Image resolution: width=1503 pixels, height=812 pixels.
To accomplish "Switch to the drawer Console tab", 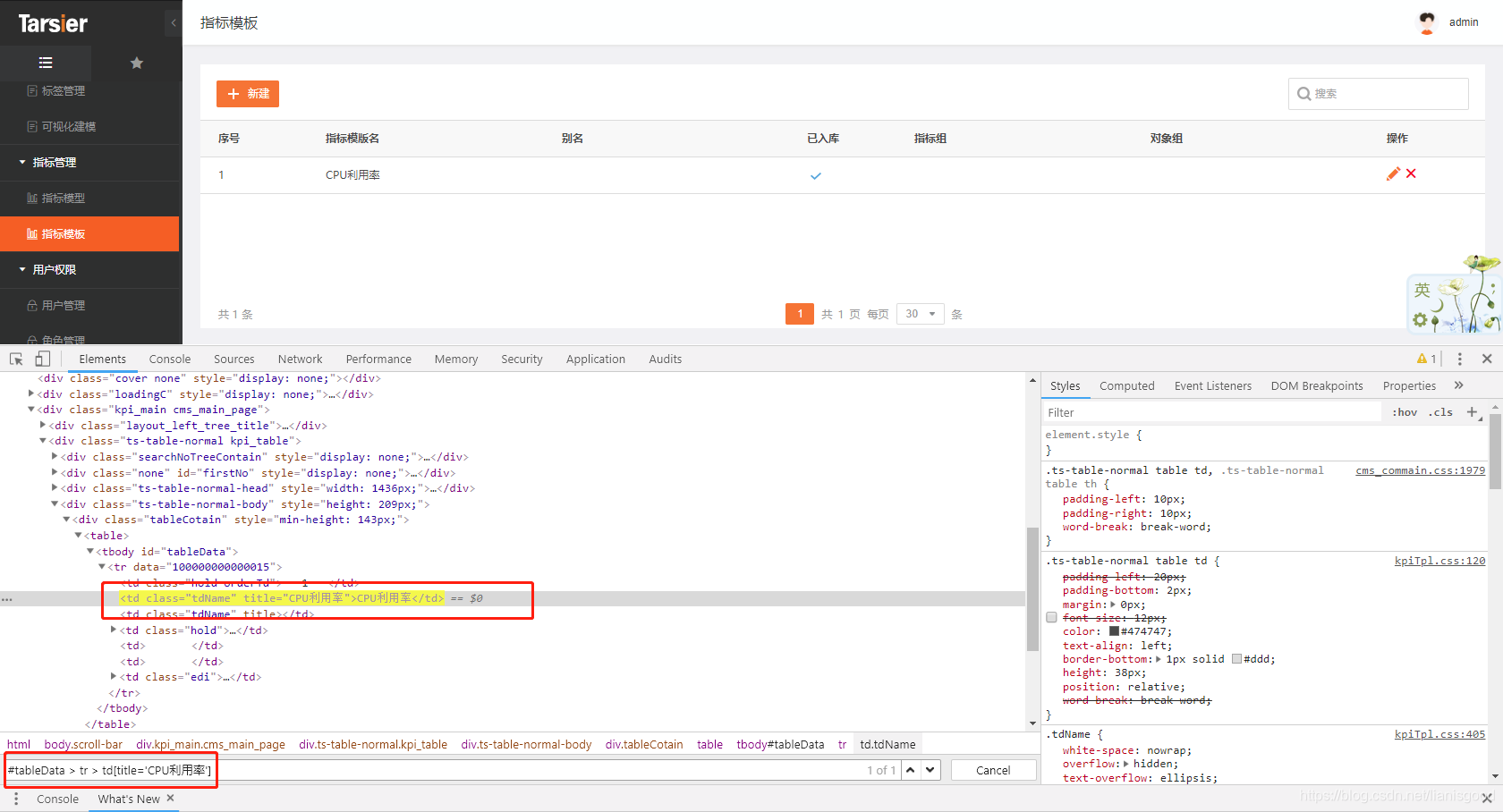I will pyautogui.click(x=57, y=799).
